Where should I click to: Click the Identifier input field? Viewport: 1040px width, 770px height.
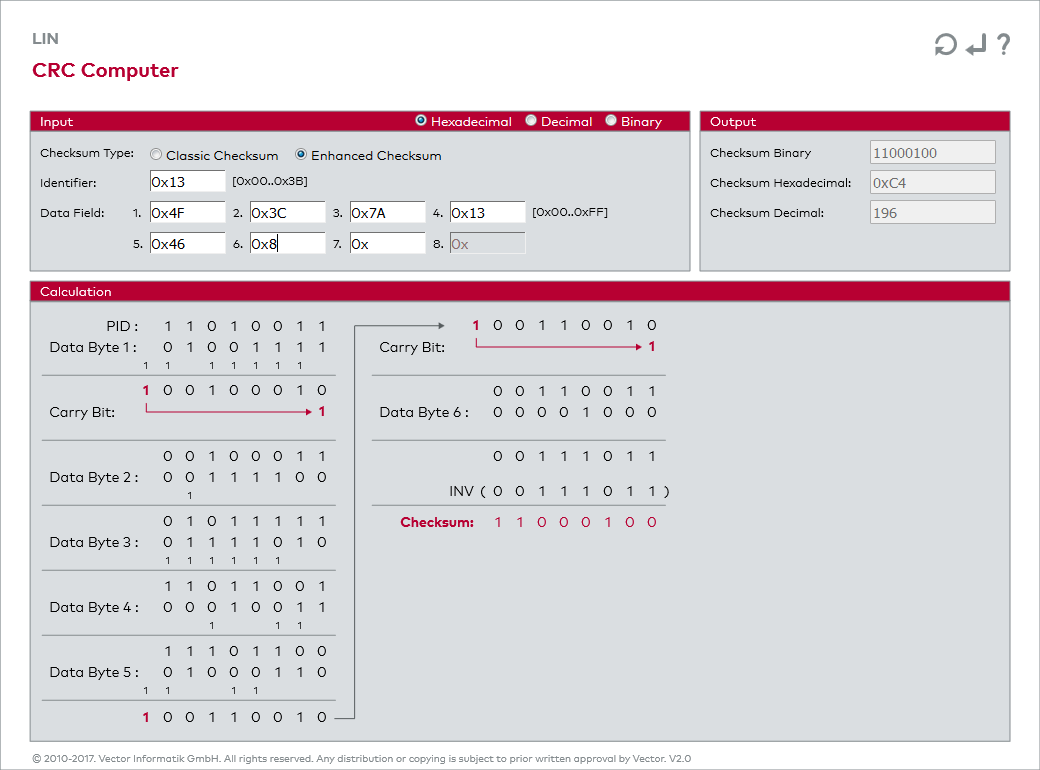pyautogui.click(x=187, y=182)
